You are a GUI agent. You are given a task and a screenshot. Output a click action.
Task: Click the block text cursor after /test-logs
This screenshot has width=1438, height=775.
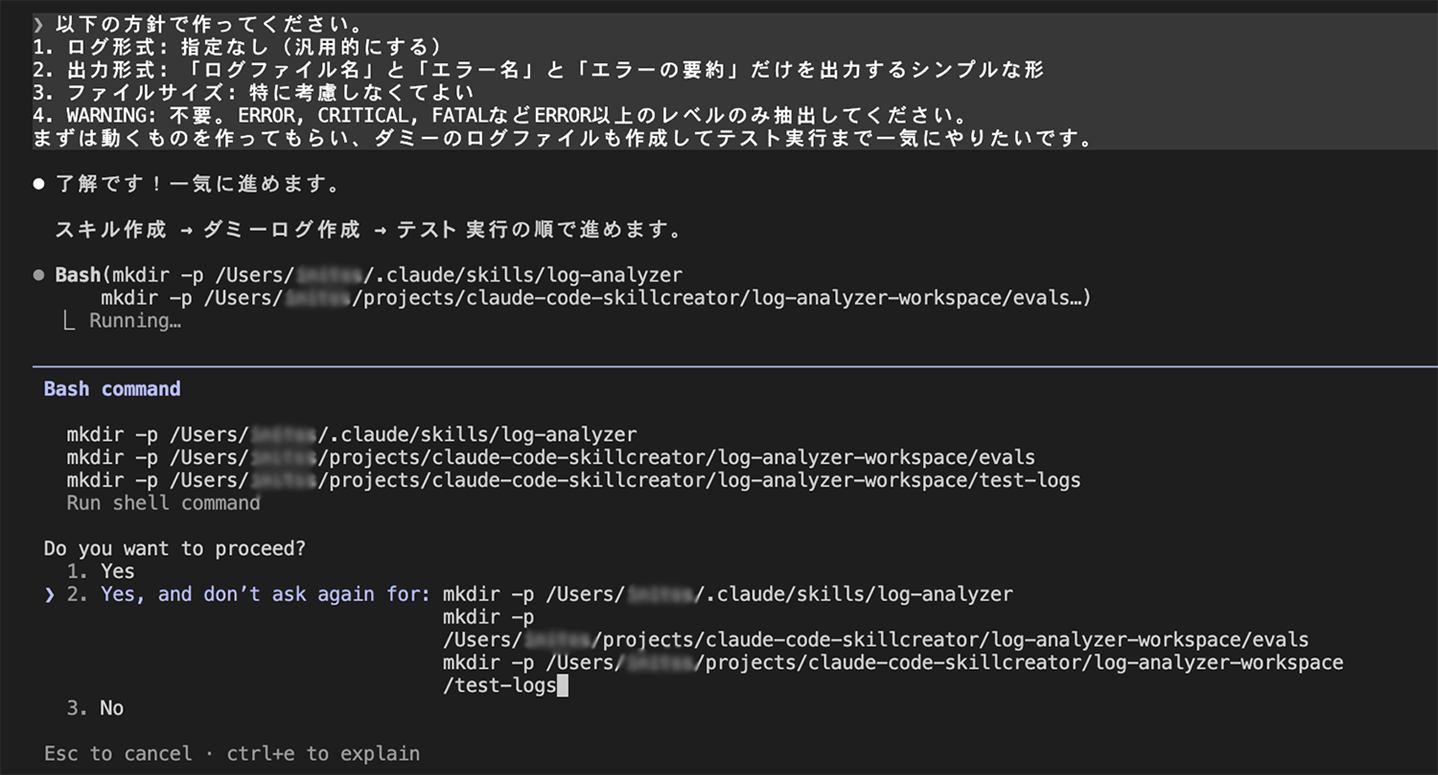pos(564,684)
